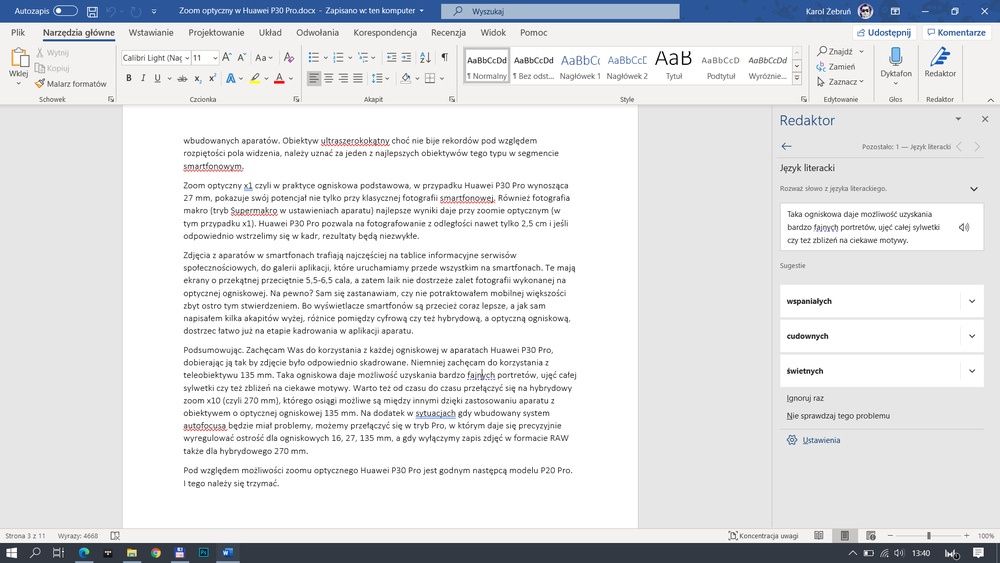
Task: Click the bullet list icon
Action: [314, 57]
